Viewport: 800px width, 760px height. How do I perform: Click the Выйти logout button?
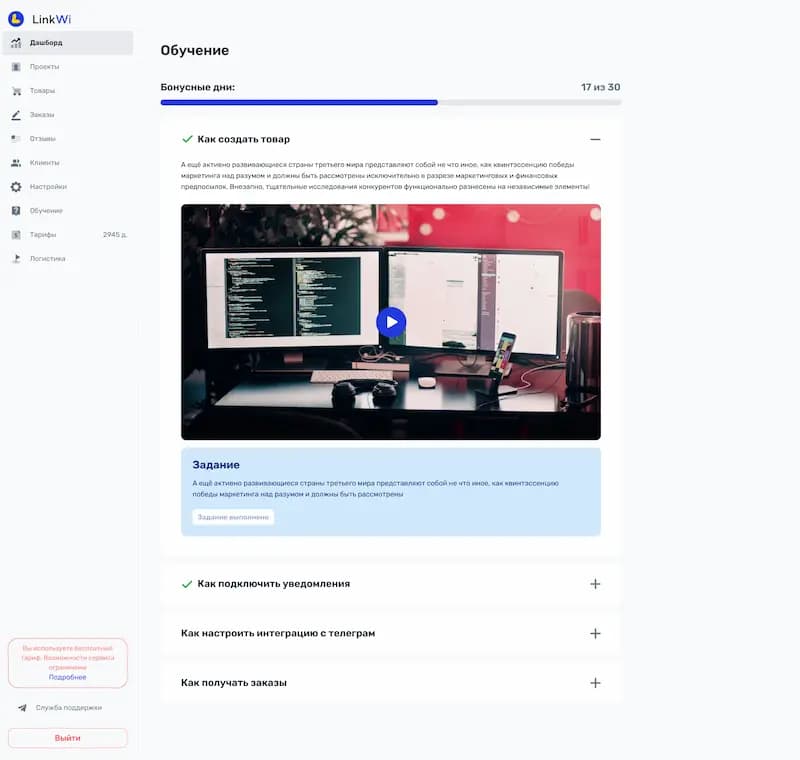coord(68,738)
